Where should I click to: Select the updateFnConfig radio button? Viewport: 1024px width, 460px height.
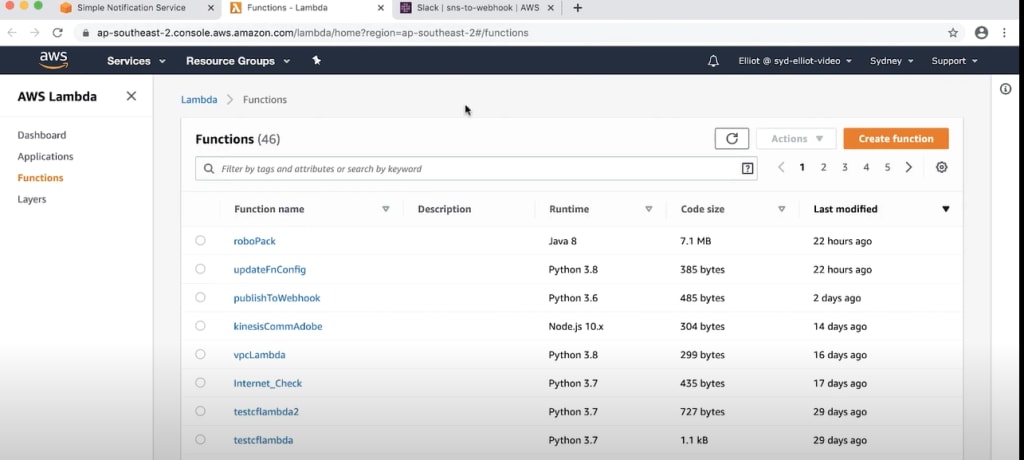click(x=200, y=269)
